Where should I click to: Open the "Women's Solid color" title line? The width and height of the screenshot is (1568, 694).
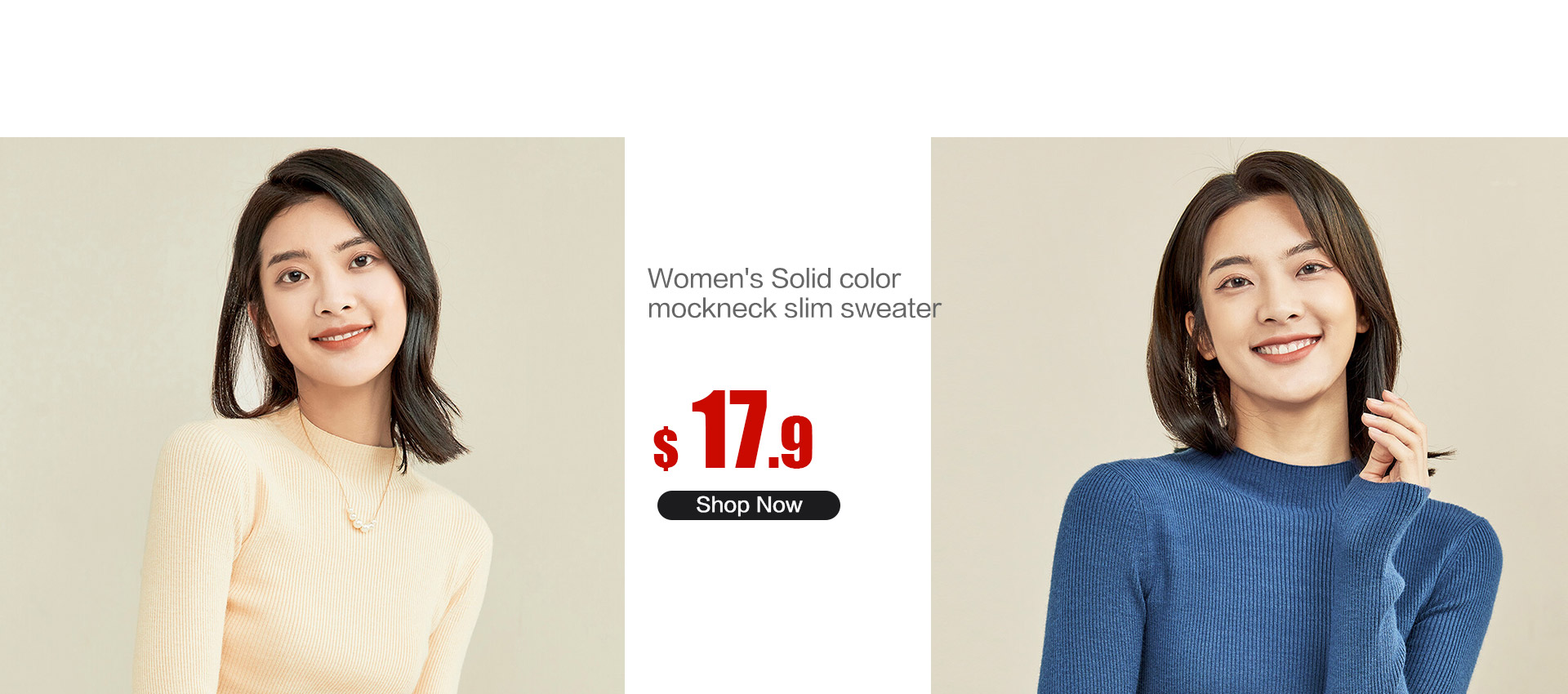773,278
